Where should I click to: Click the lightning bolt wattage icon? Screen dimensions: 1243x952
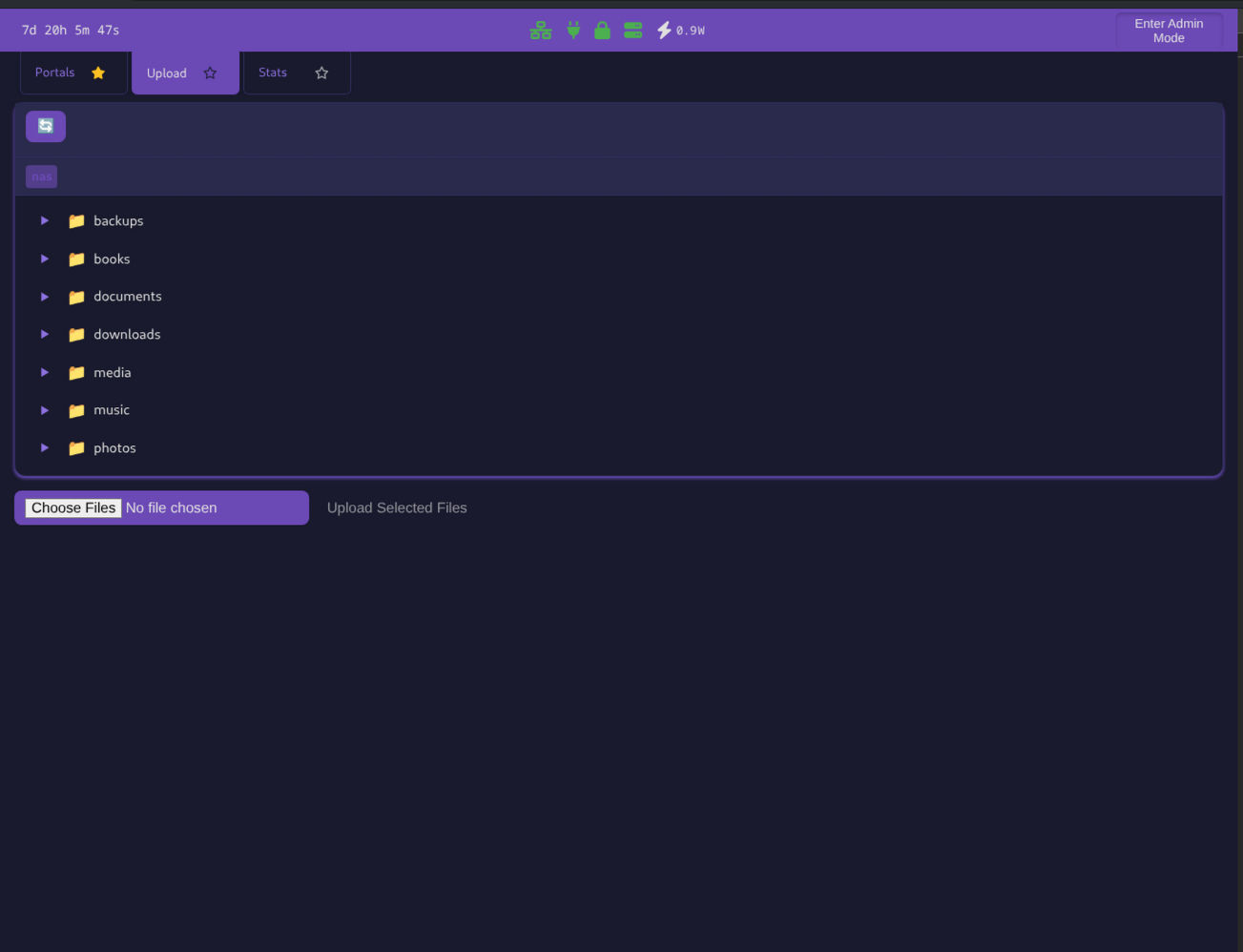pos(664,31)
